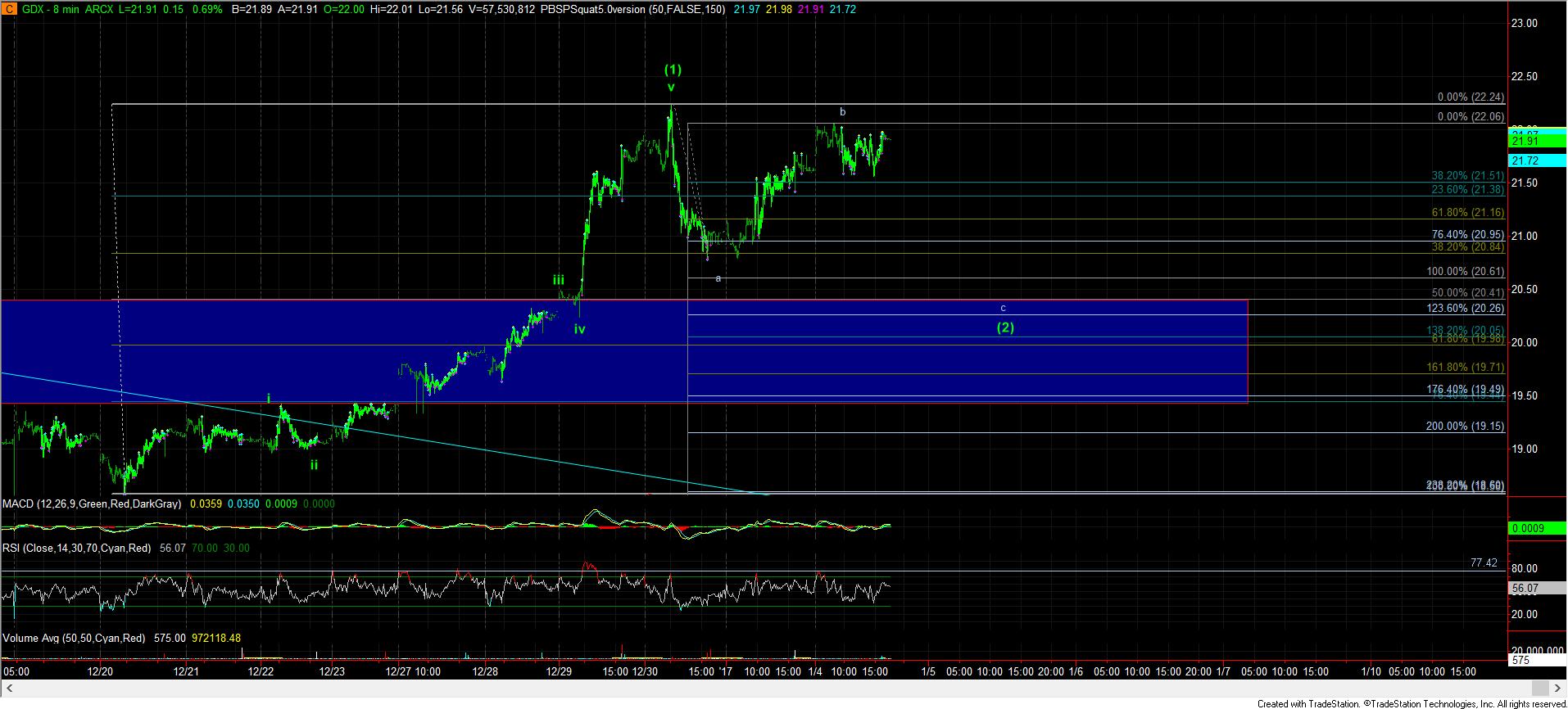The image size is (1568, 709).
Task: Click the 123.60% (20.26) Fibonacci label
Action: tap(1465, 309)
